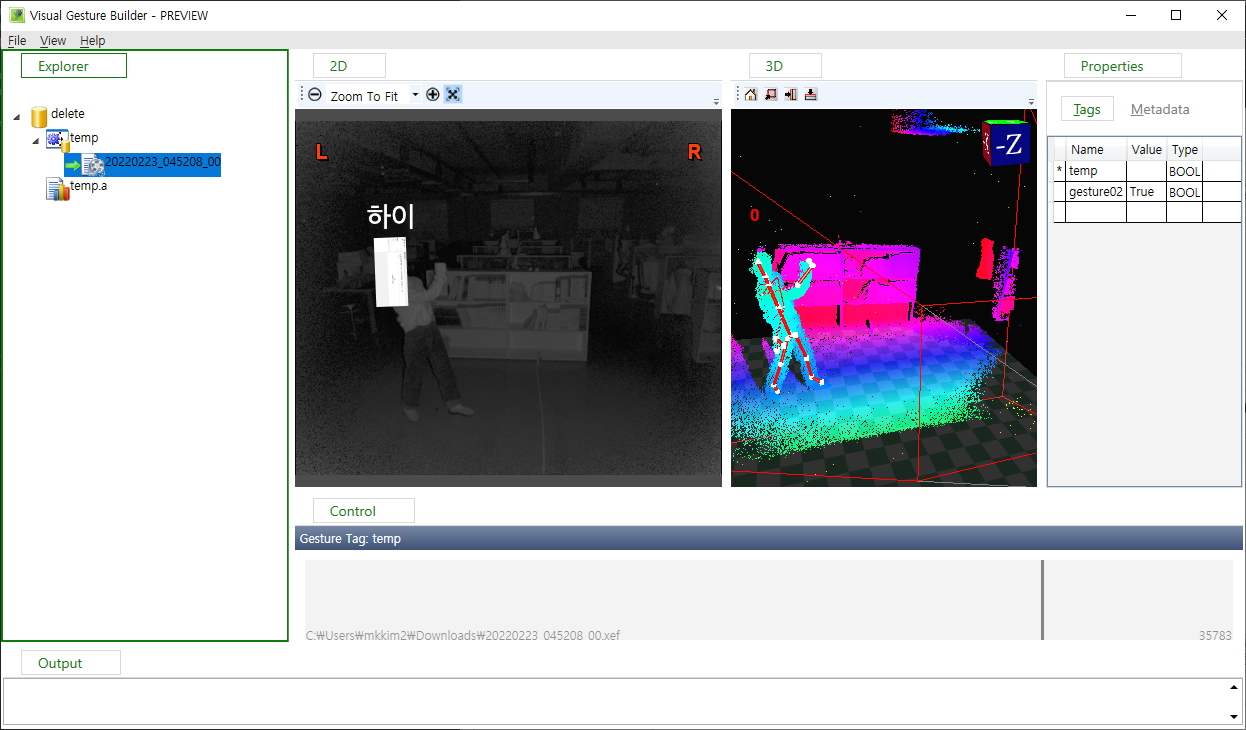Click the green arrow active-clip indicator
This screenshot has height=730, width=1246.
(x=72, y=165)
